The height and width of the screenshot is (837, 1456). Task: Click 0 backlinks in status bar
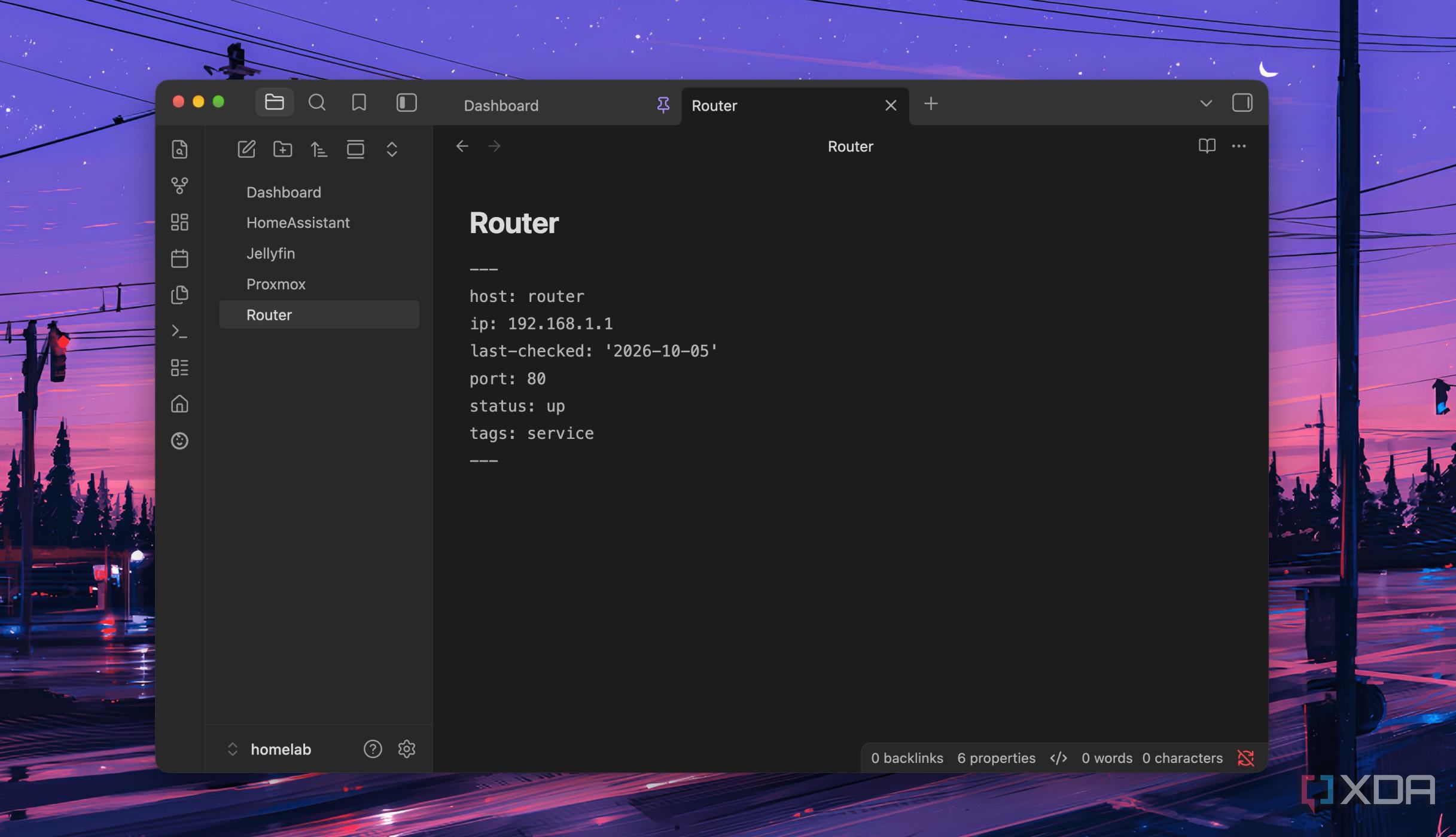907,758
